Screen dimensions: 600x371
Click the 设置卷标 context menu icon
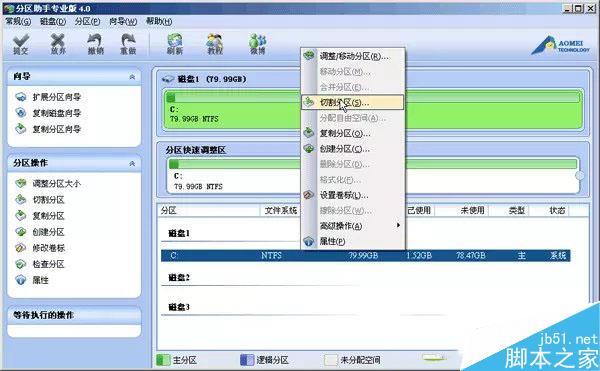point(309,195)
